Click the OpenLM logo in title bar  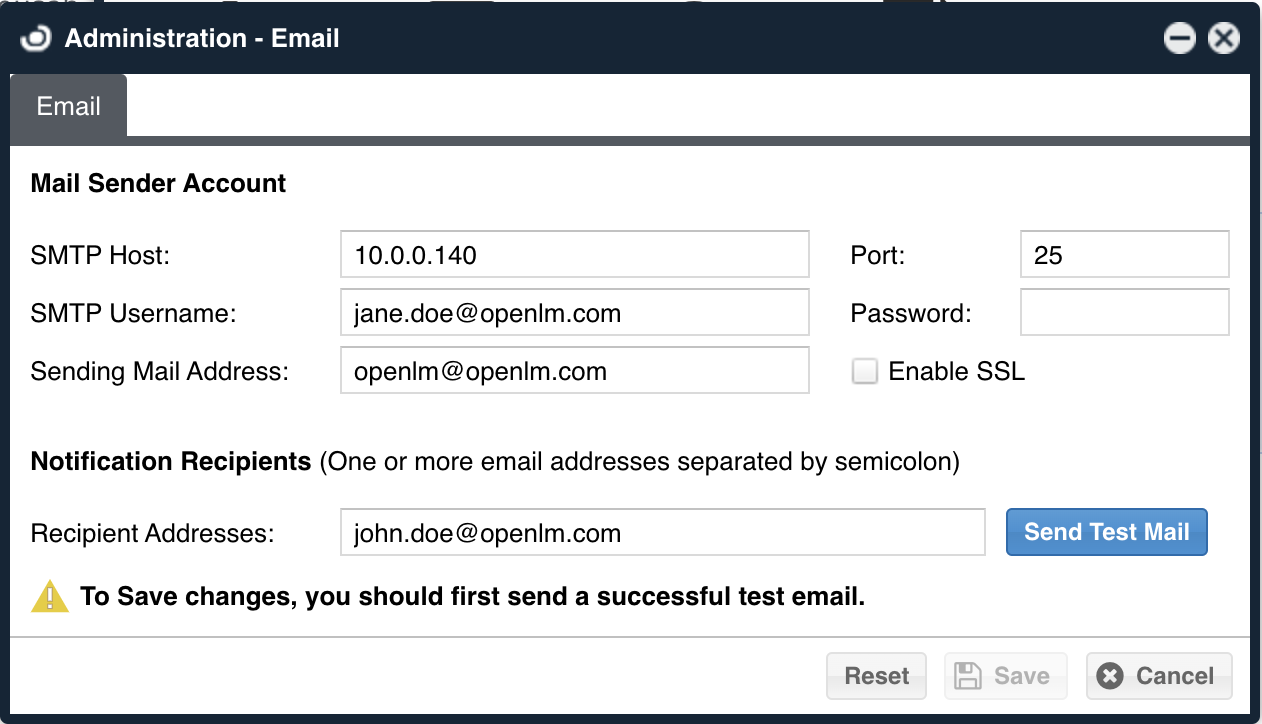pos(36,39)
